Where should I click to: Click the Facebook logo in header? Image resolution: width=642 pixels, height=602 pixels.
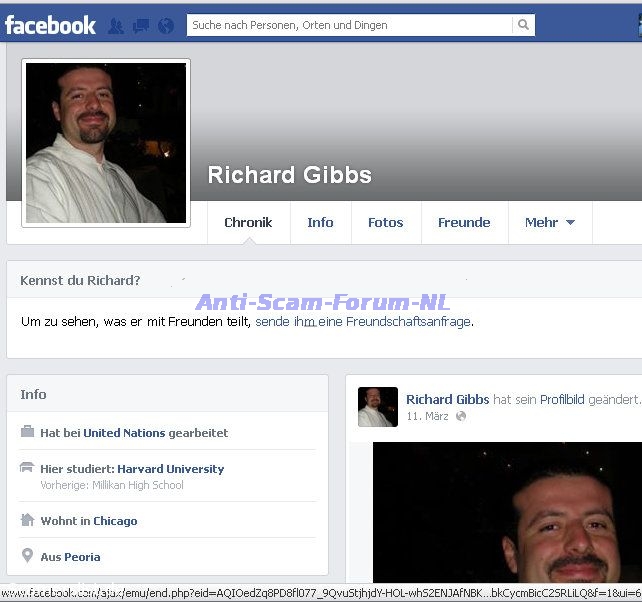(50, 25)
